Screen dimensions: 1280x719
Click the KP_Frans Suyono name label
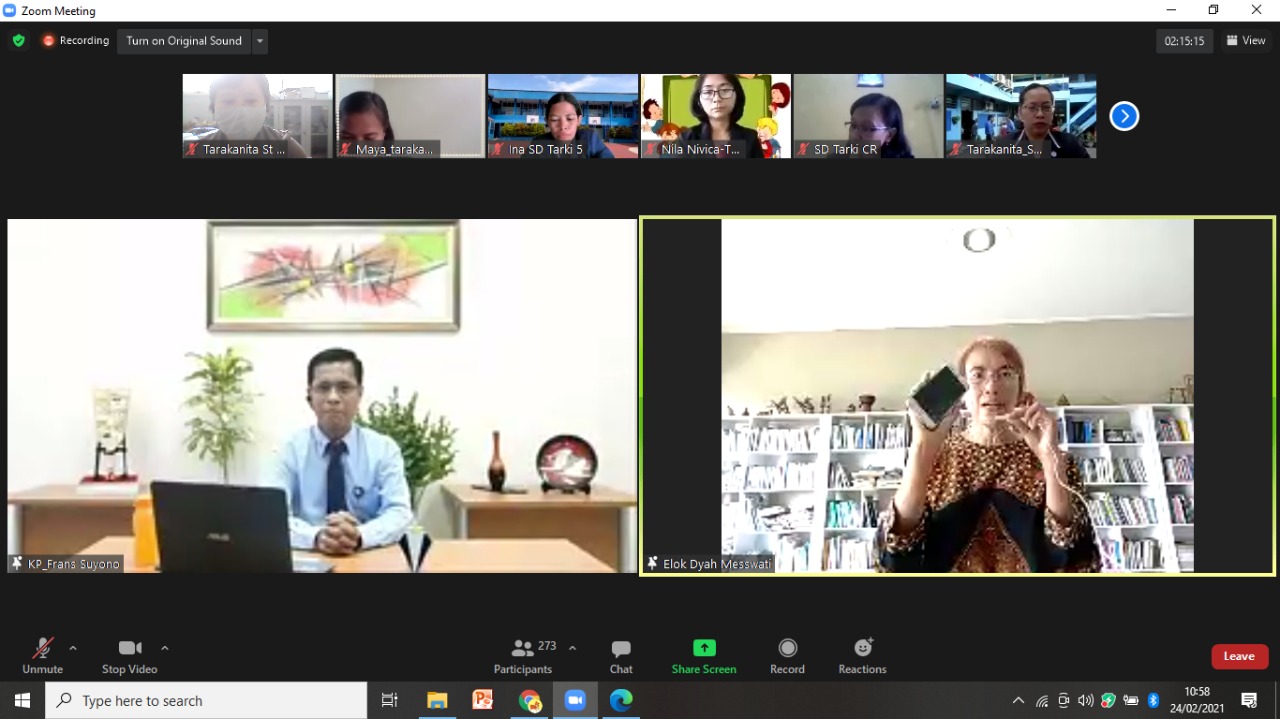66,564
